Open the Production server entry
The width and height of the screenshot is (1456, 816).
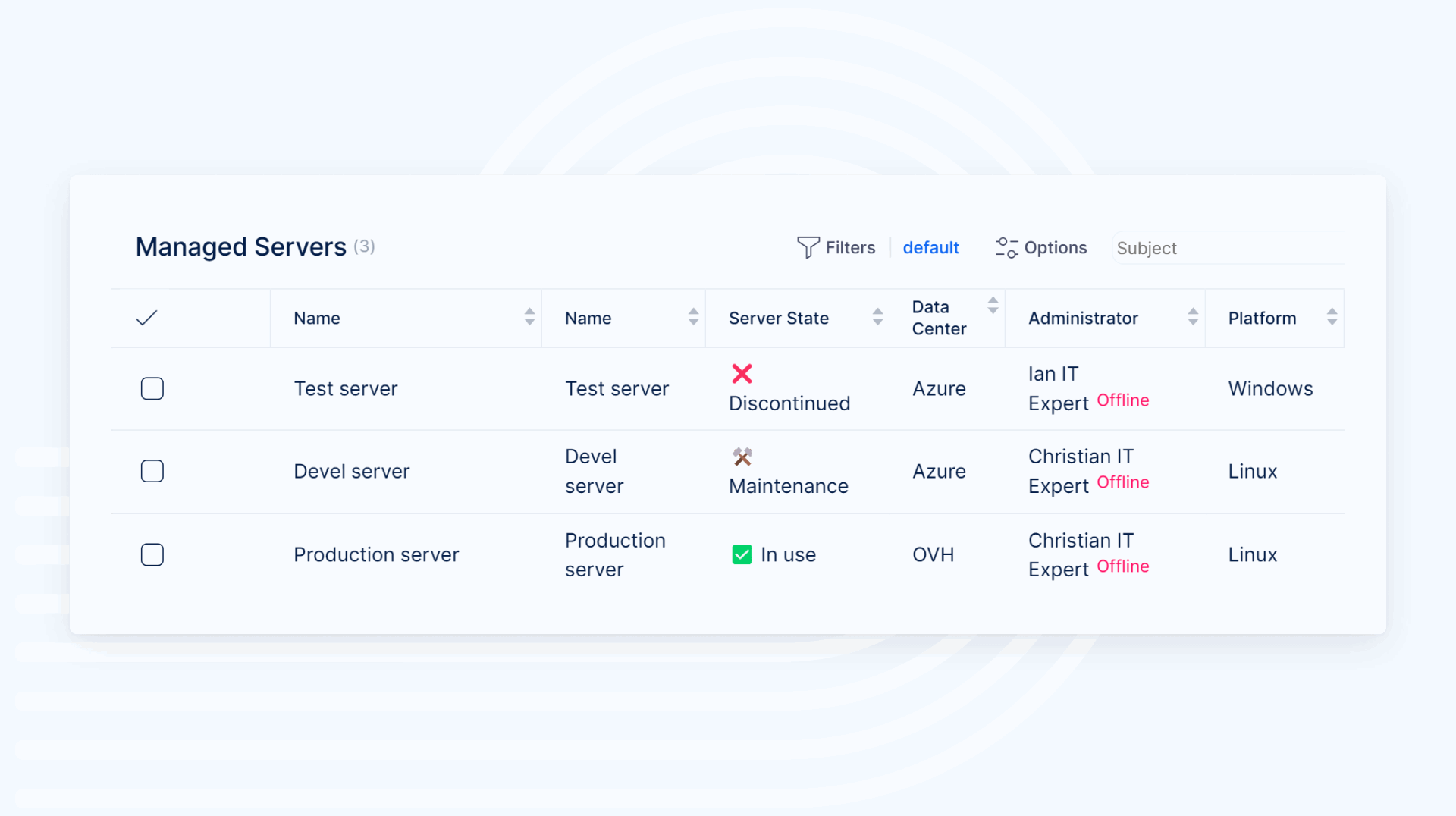[x=376, y=554]
